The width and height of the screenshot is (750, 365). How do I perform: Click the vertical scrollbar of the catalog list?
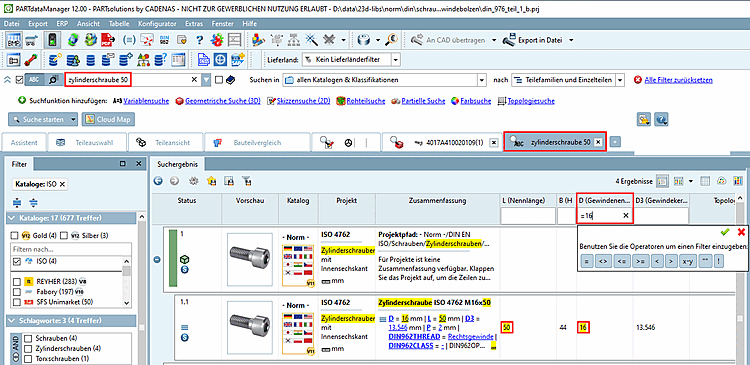click(126, 282)
